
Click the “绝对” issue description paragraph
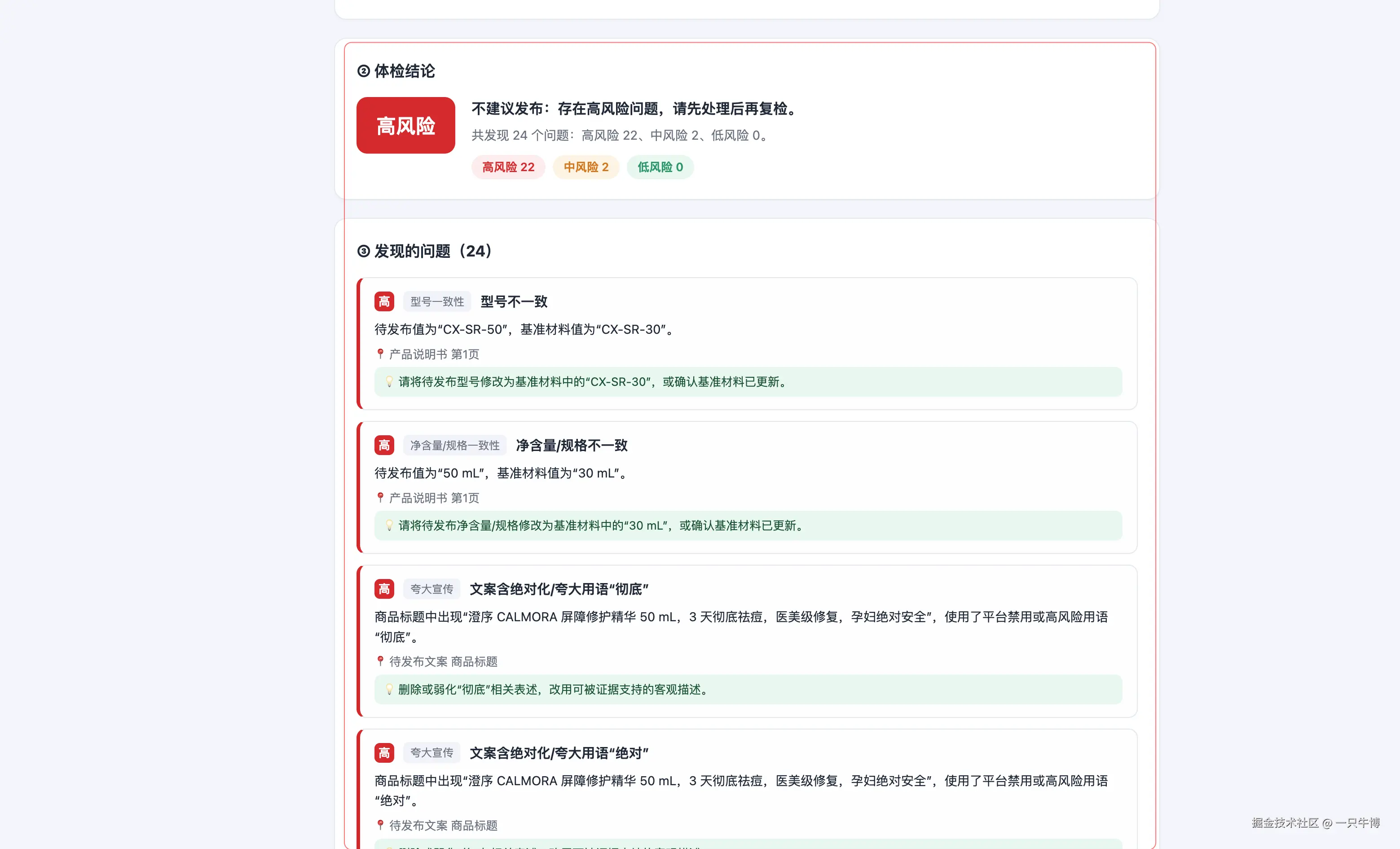pos(741,791)
